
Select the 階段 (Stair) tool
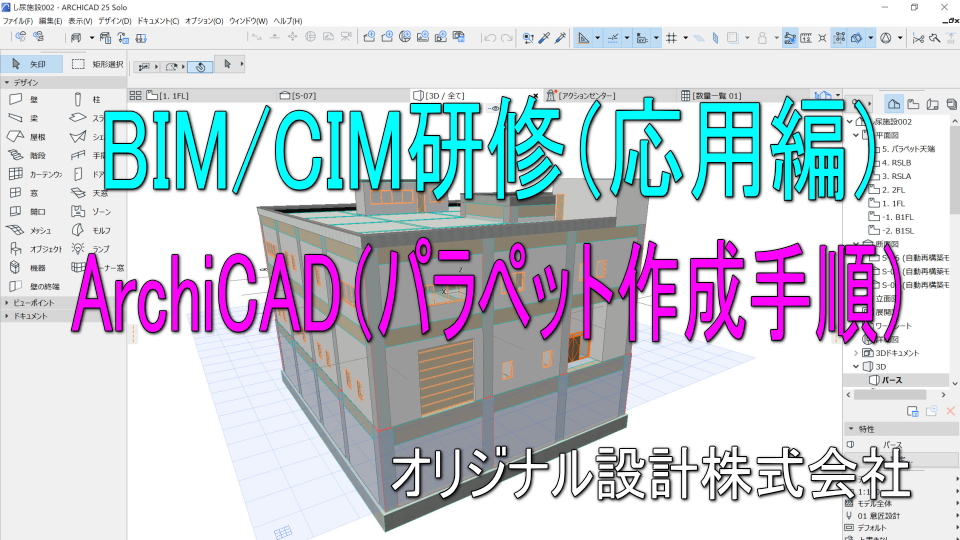pyautogui.click(x=28, y=156)
